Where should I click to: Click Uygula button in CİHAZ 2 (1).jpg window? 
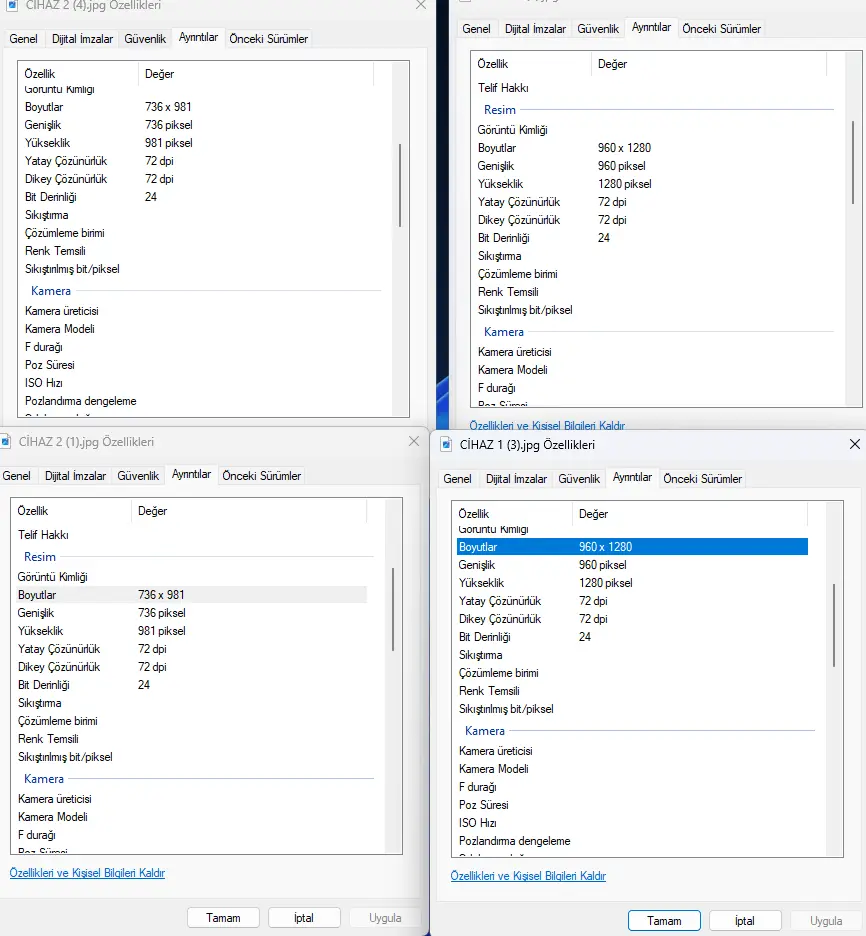pos(385,917)
